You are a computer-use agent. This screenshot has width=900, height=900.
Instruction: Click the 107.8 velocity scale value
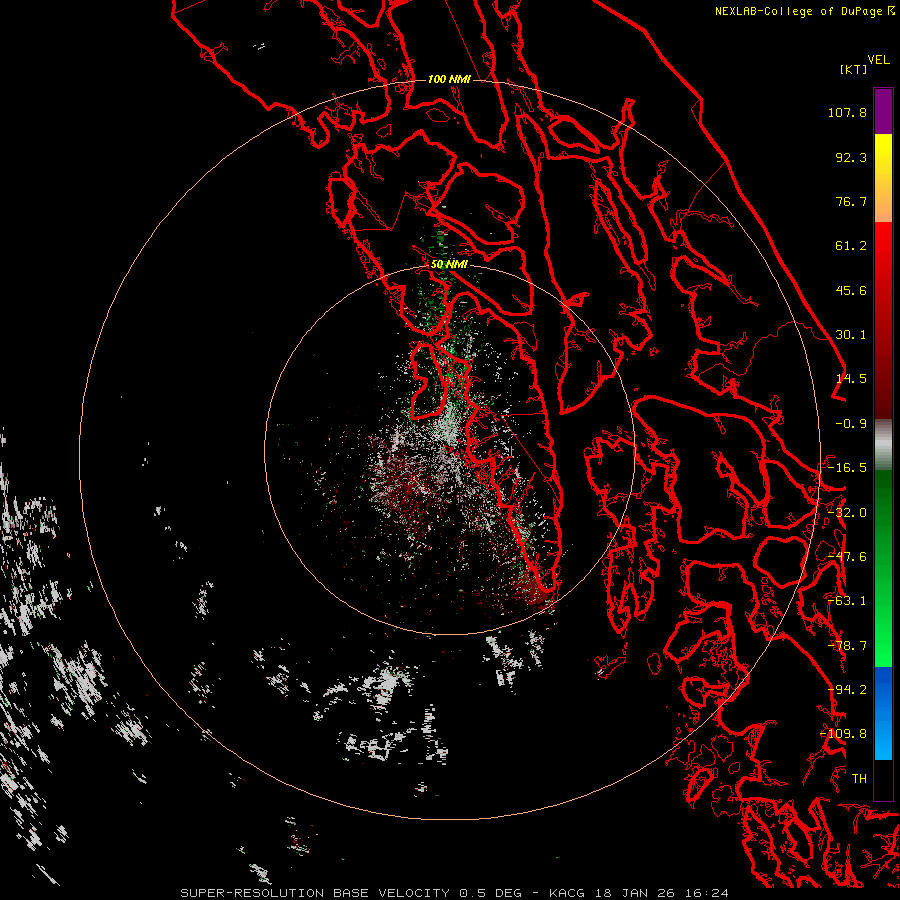[847, 112]
